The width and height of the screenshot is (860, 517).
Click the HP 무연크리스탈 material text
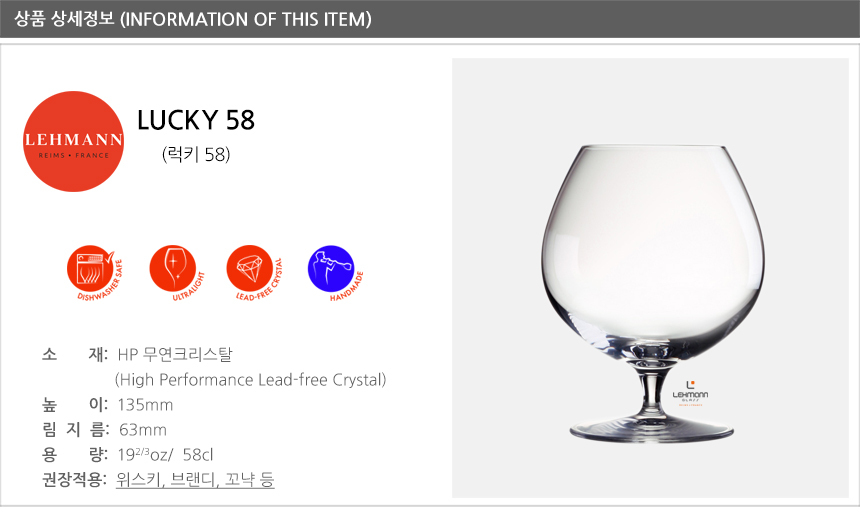[175, 354]
